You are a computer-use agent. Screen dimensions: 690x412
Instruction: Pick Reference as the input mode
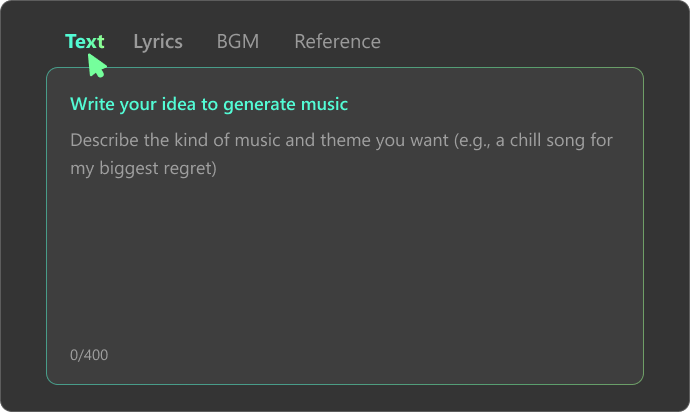pyautogui.click(x=338, y=42)
